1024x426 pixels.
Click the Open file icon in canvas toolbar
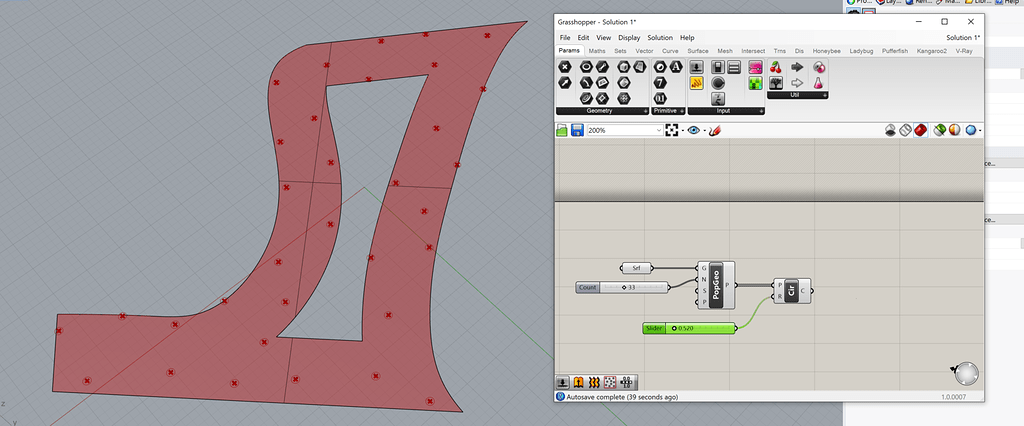coord(562,130)
